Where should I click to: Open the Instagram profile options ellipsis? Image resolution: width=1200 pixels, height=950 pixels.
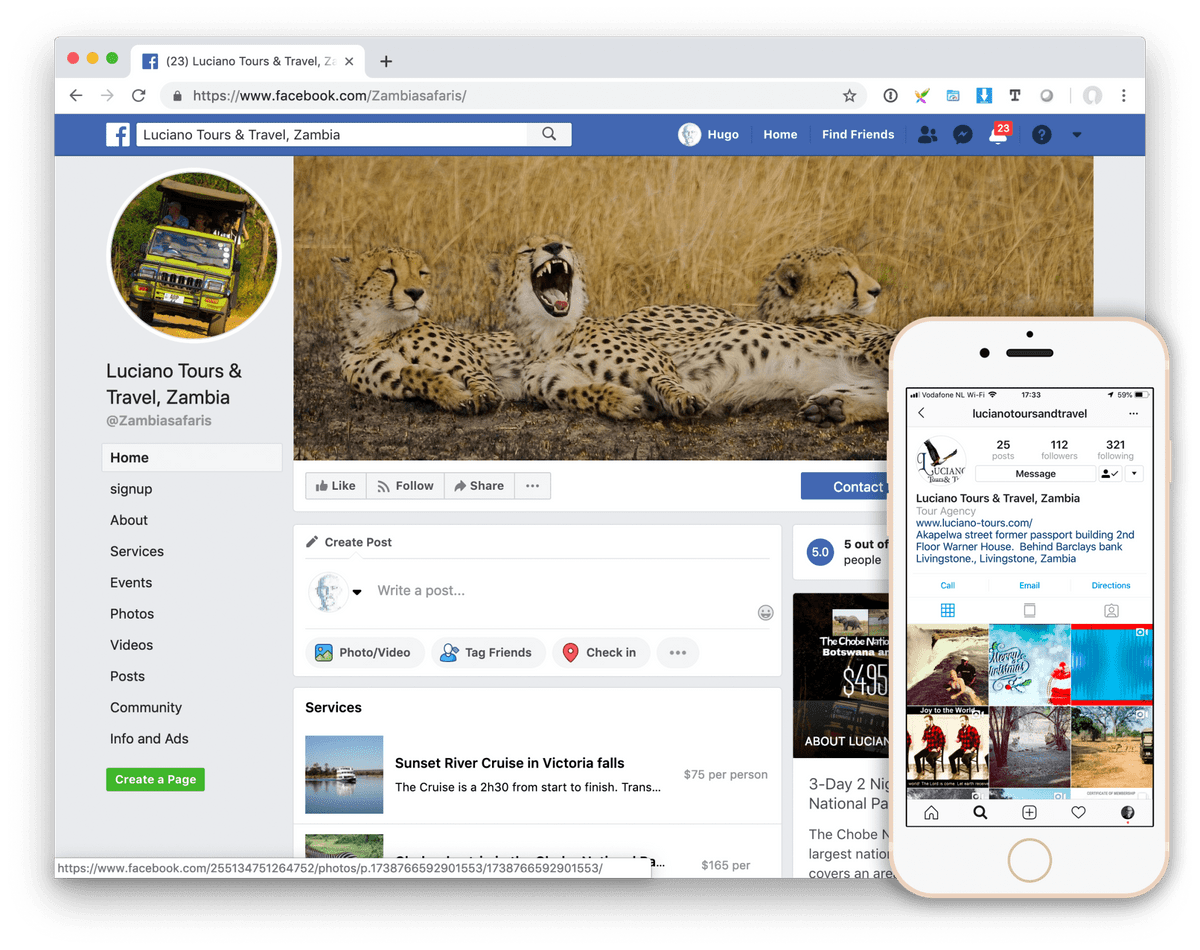tap(1133, 413)
